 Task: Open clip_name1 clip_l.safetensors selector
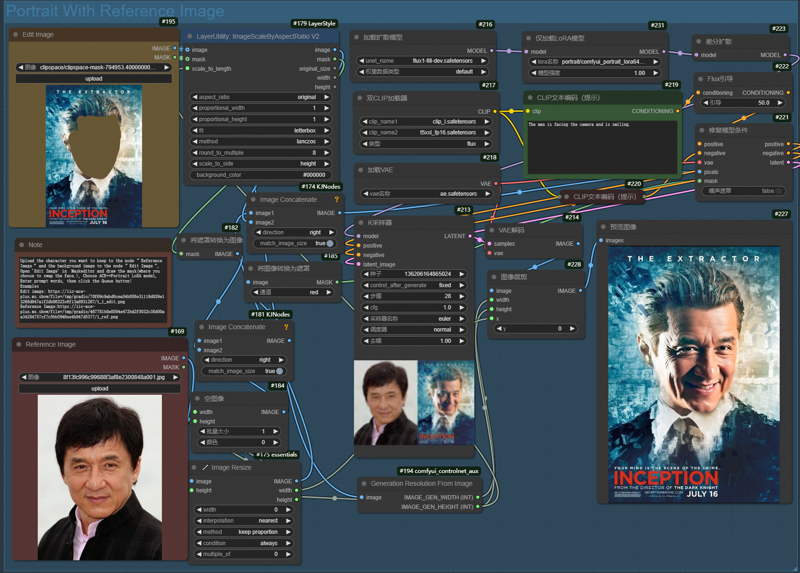426,121
